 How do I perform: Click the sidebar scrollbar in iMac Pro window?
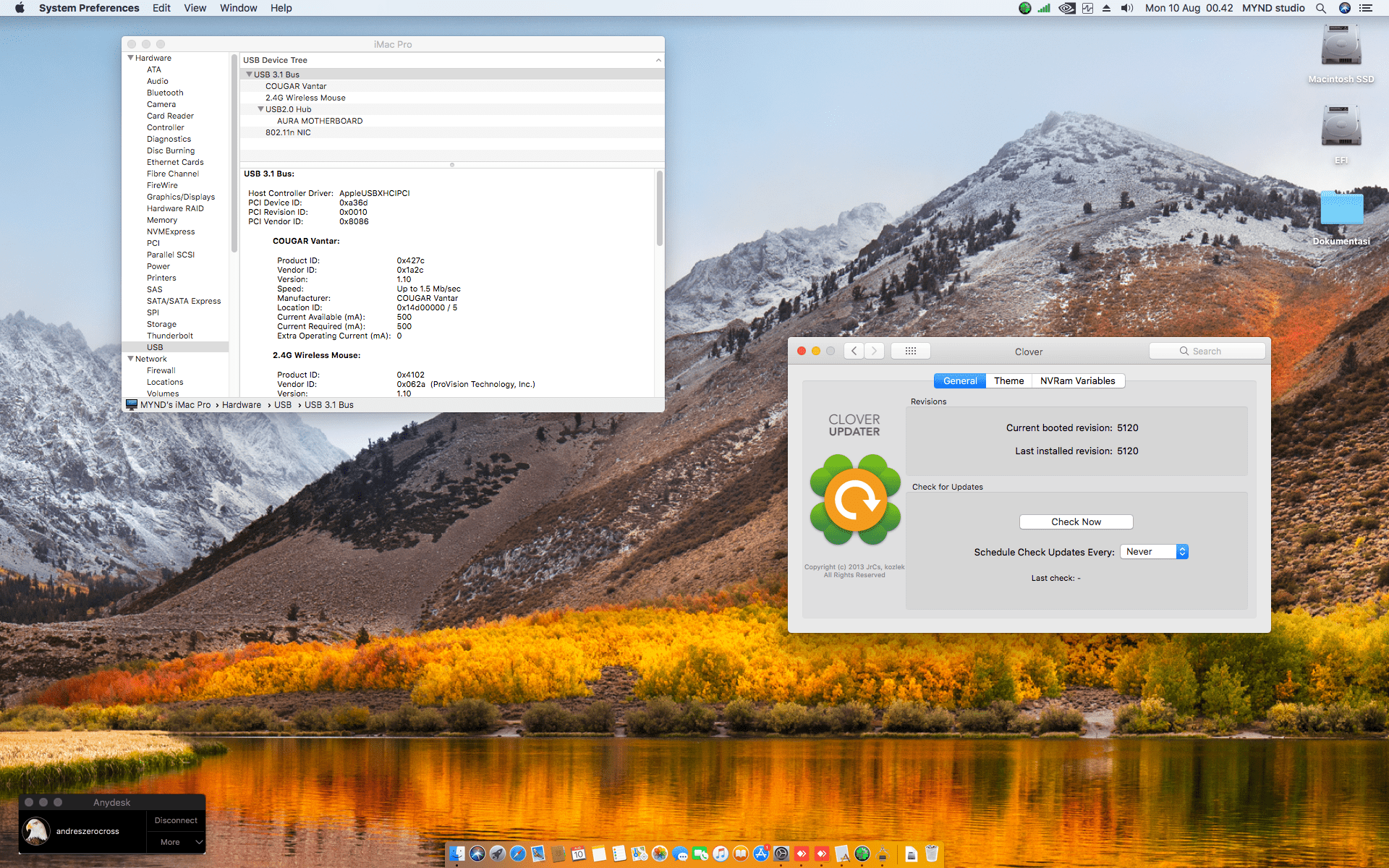234,153
